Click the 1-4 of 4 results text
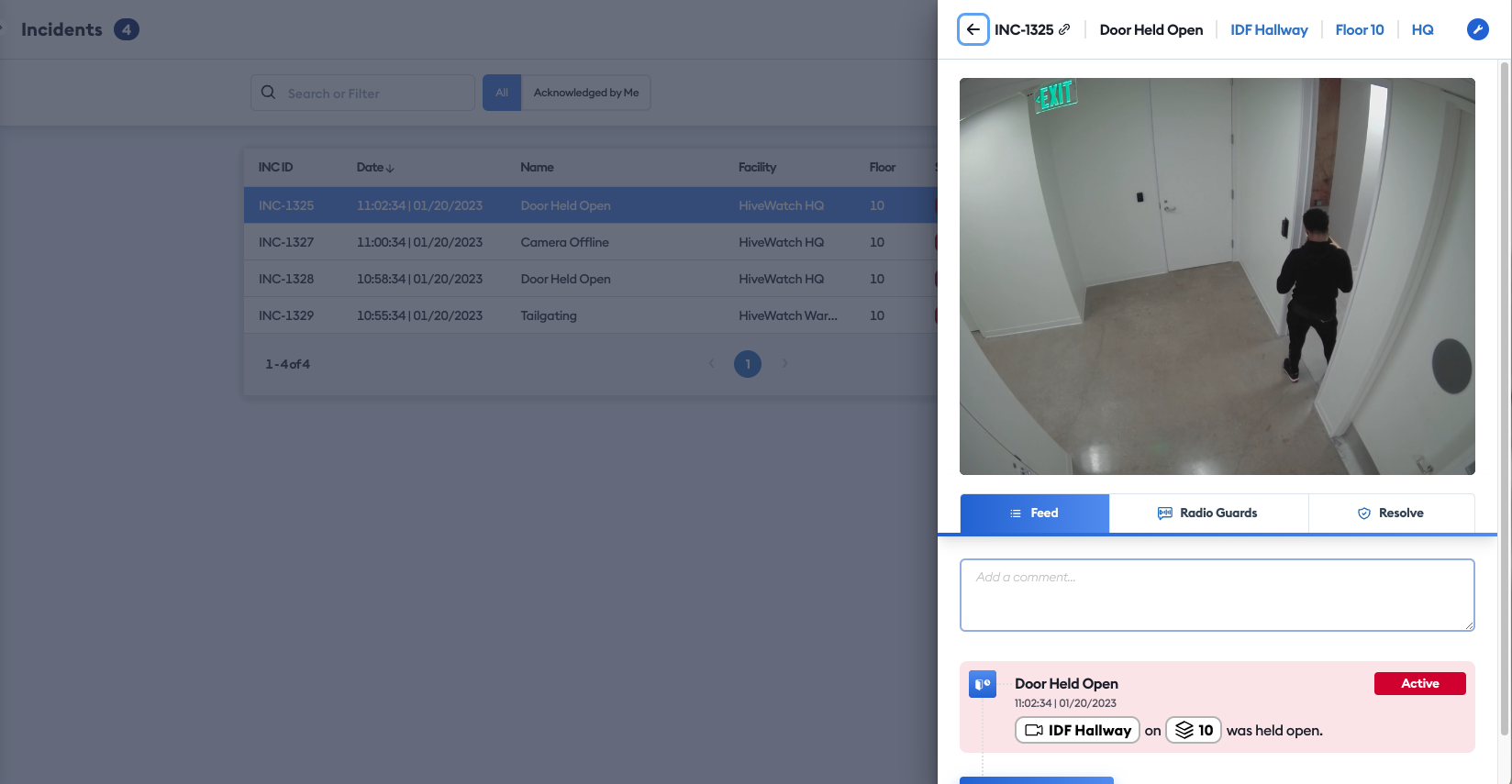The height and width of the screenshot is (784, 1512). click(x=288, y=364)
